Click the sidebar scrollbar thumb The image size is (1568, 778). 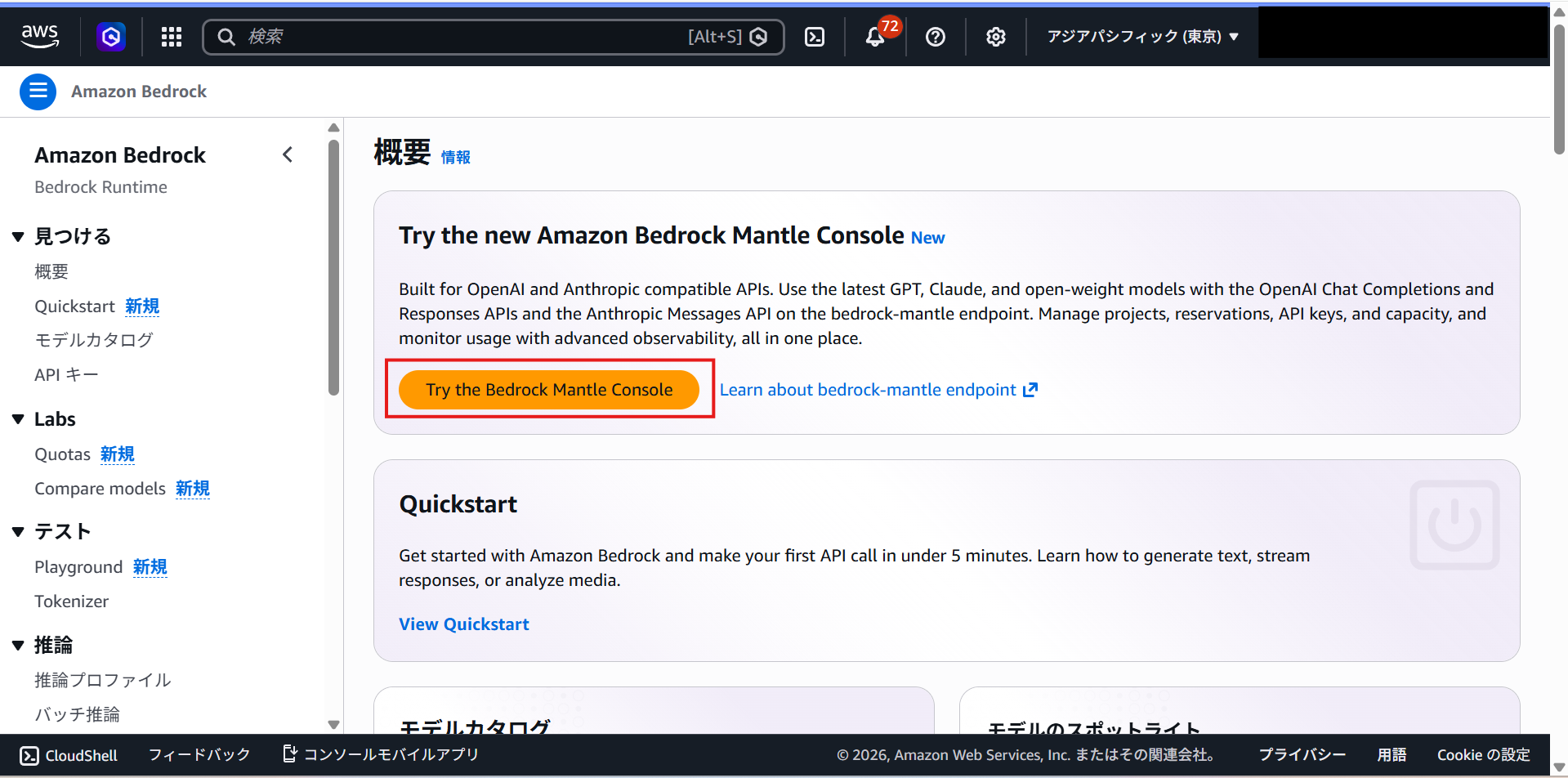[x=333, y=267]
